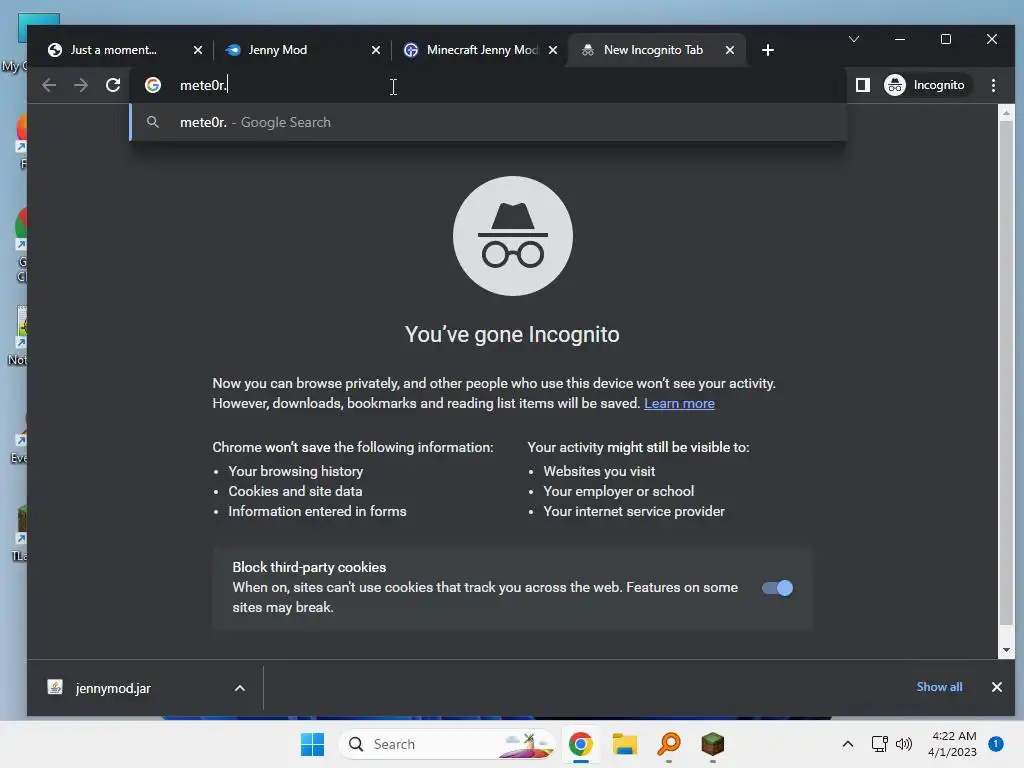Select the 'mete0r. - Google Search' suggestion
1024x768 pixels.
pos(488,122)
